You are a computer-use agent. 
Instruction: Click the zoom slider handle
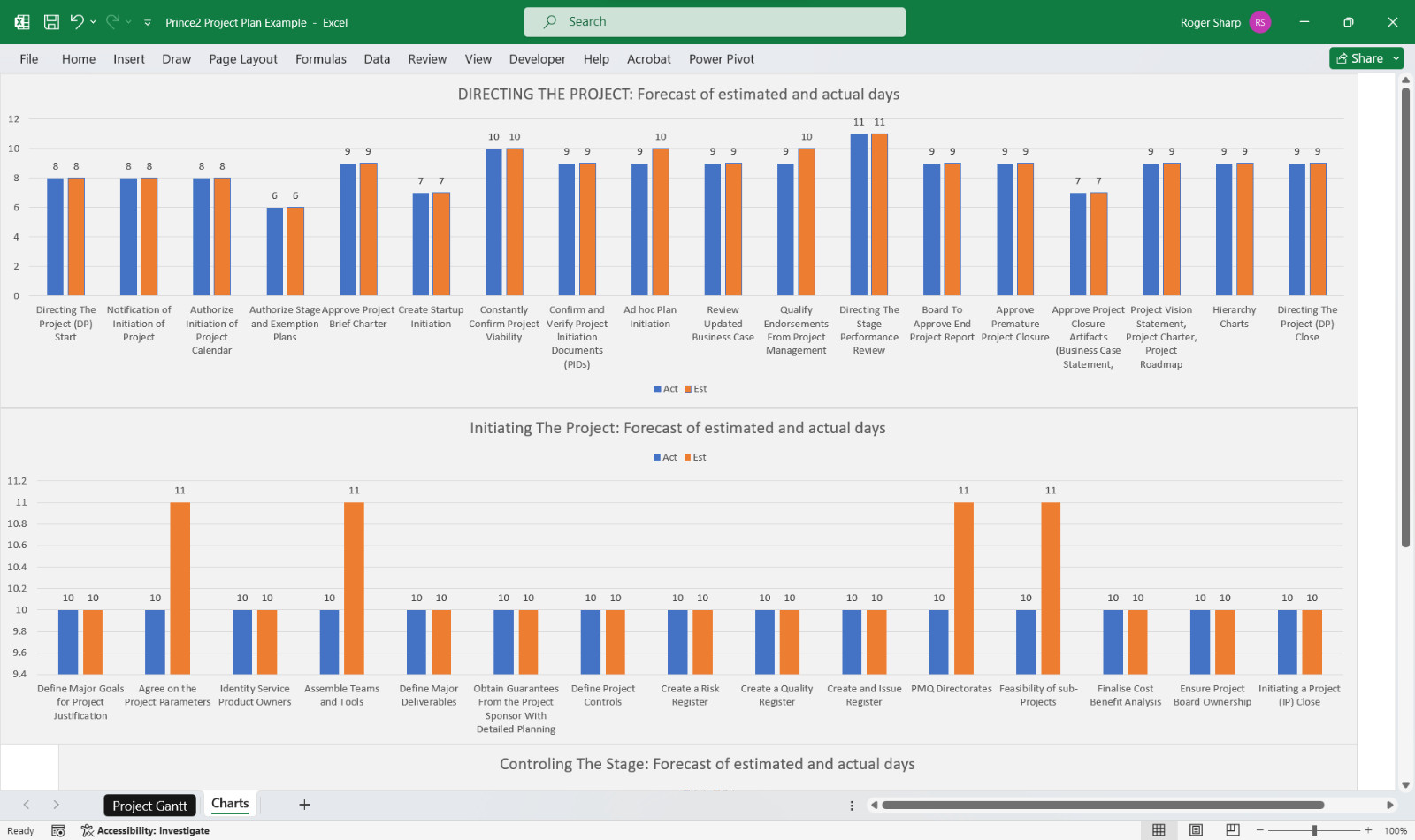pos(1314,830)
